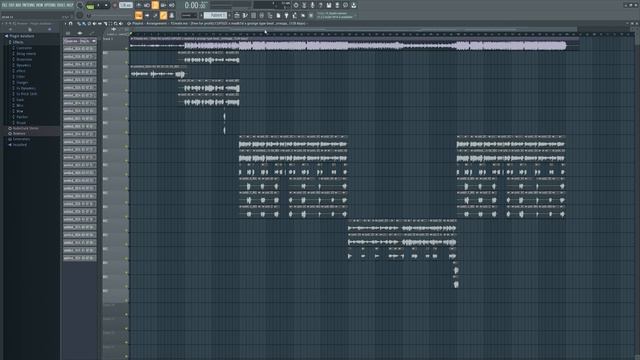Open the Browser options menu arrow
This screenshot has height=360, width=640.
click(3, 24)
